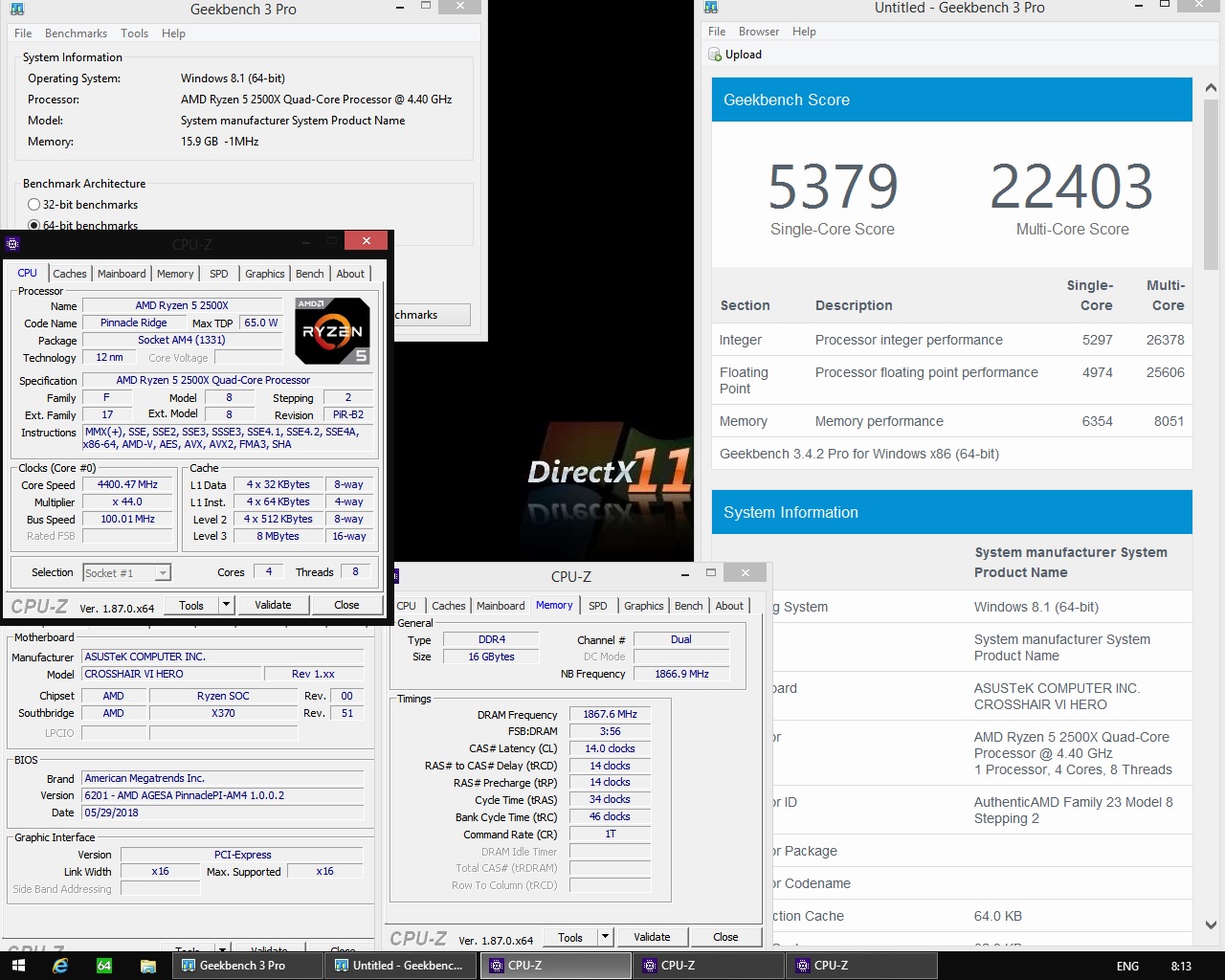Click the DRAM Frequency 1867.6 MHz field

point(610,715)
